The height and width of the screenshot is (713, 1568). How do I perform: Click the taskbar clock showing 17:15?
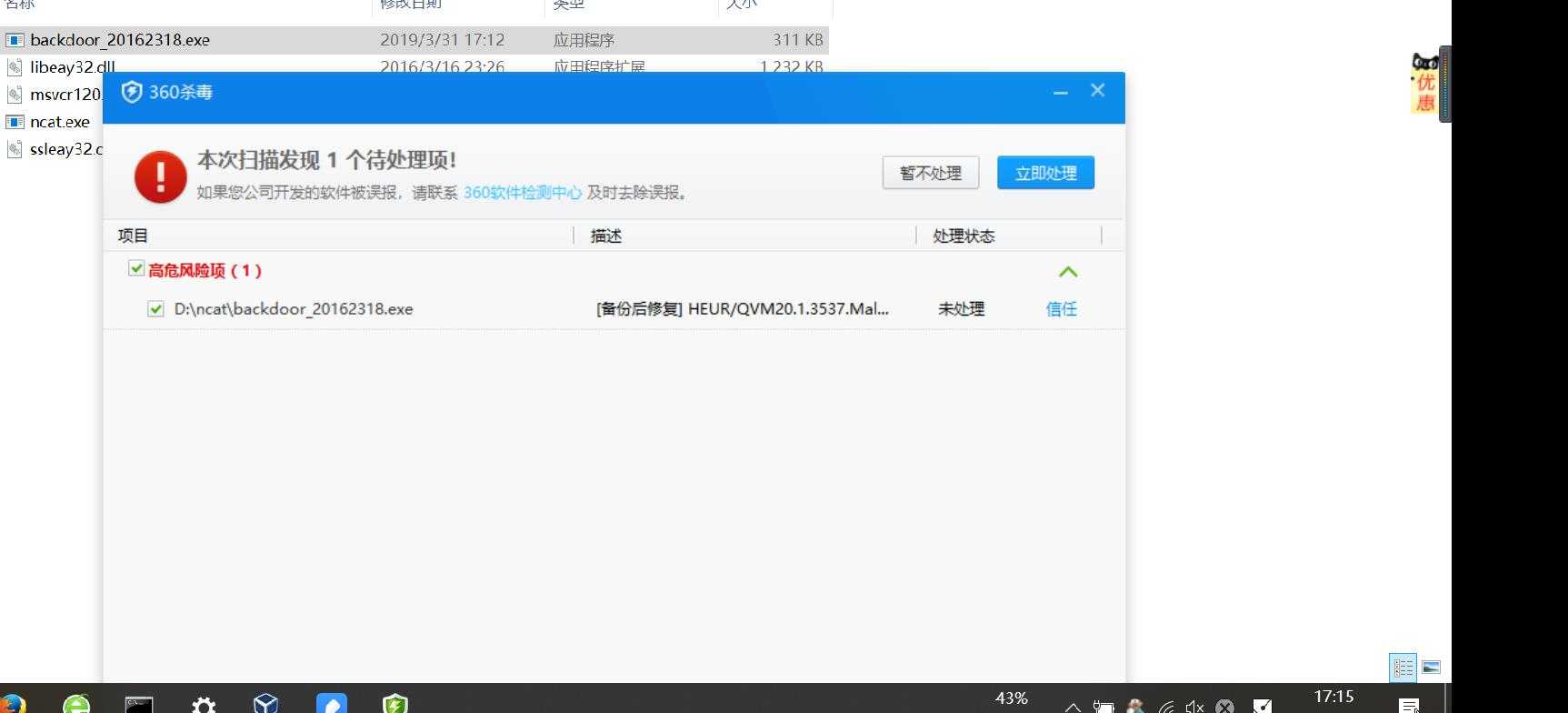(x=1333, y=697)
